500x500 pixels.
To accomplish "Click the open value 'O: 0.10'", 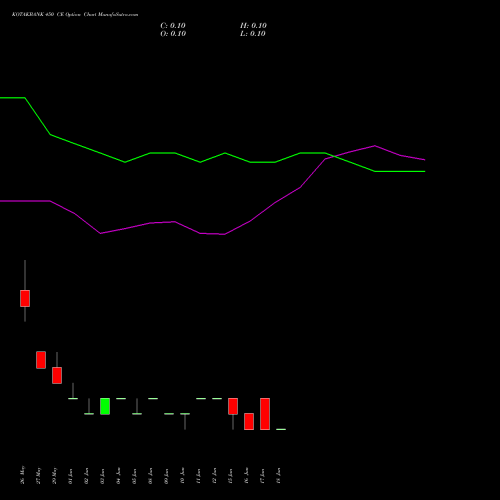I will pyautogui.click(x=173, y=34).
